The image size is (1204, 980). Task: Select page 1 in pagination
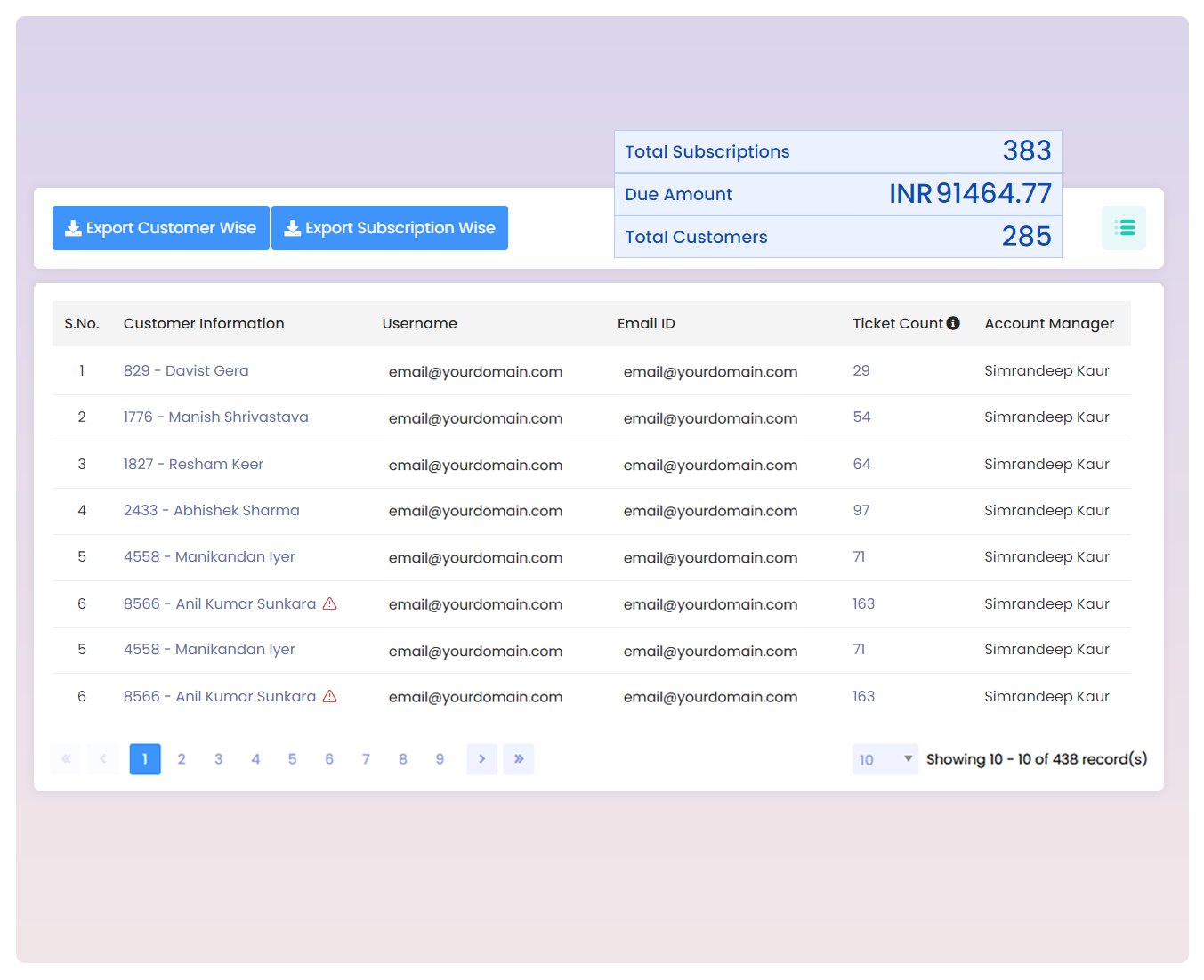(145, 759)
